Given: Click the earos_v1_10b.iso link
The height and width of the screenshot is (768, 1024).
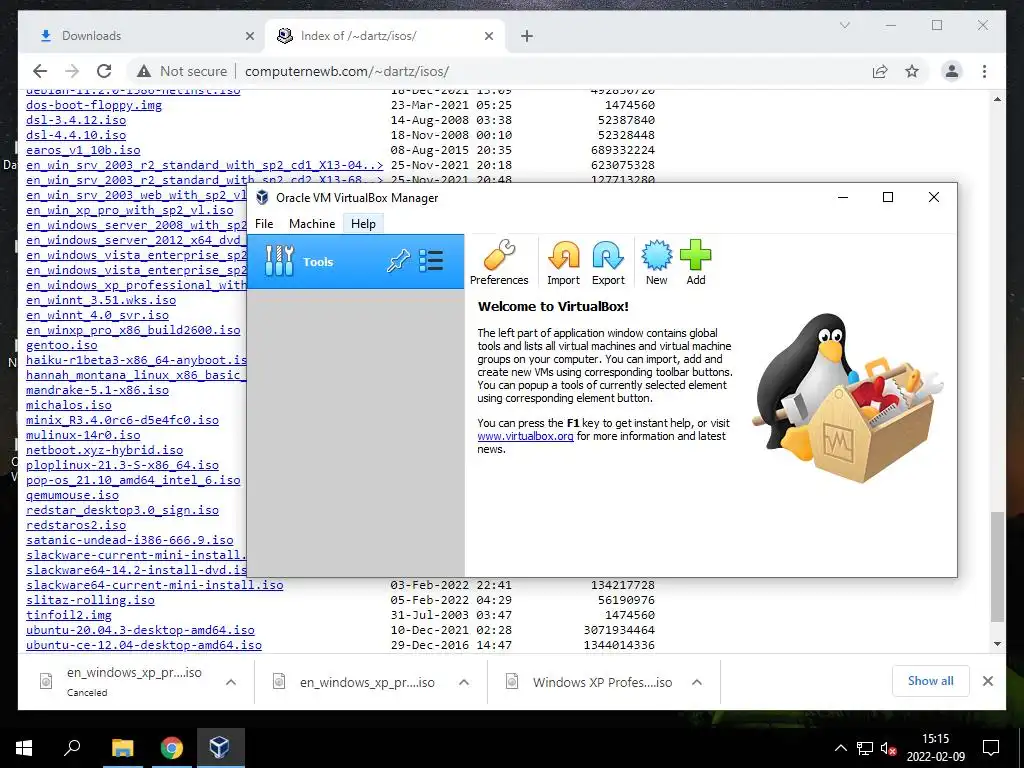Looking at the screenshot, I should click(x=83, y=150).
